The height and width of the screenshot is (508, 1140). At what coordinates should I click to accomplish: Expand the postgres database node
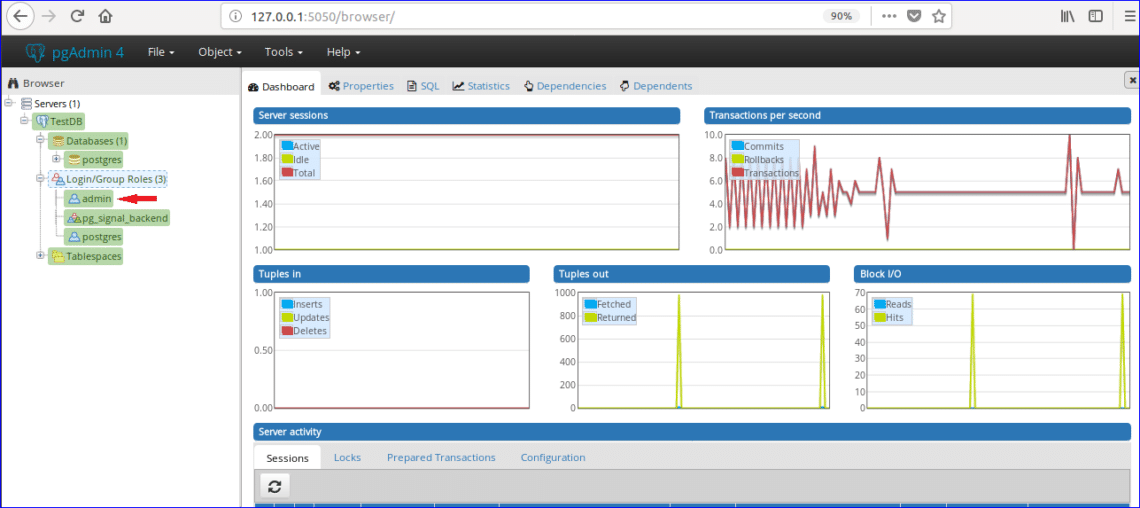[57, 160]
